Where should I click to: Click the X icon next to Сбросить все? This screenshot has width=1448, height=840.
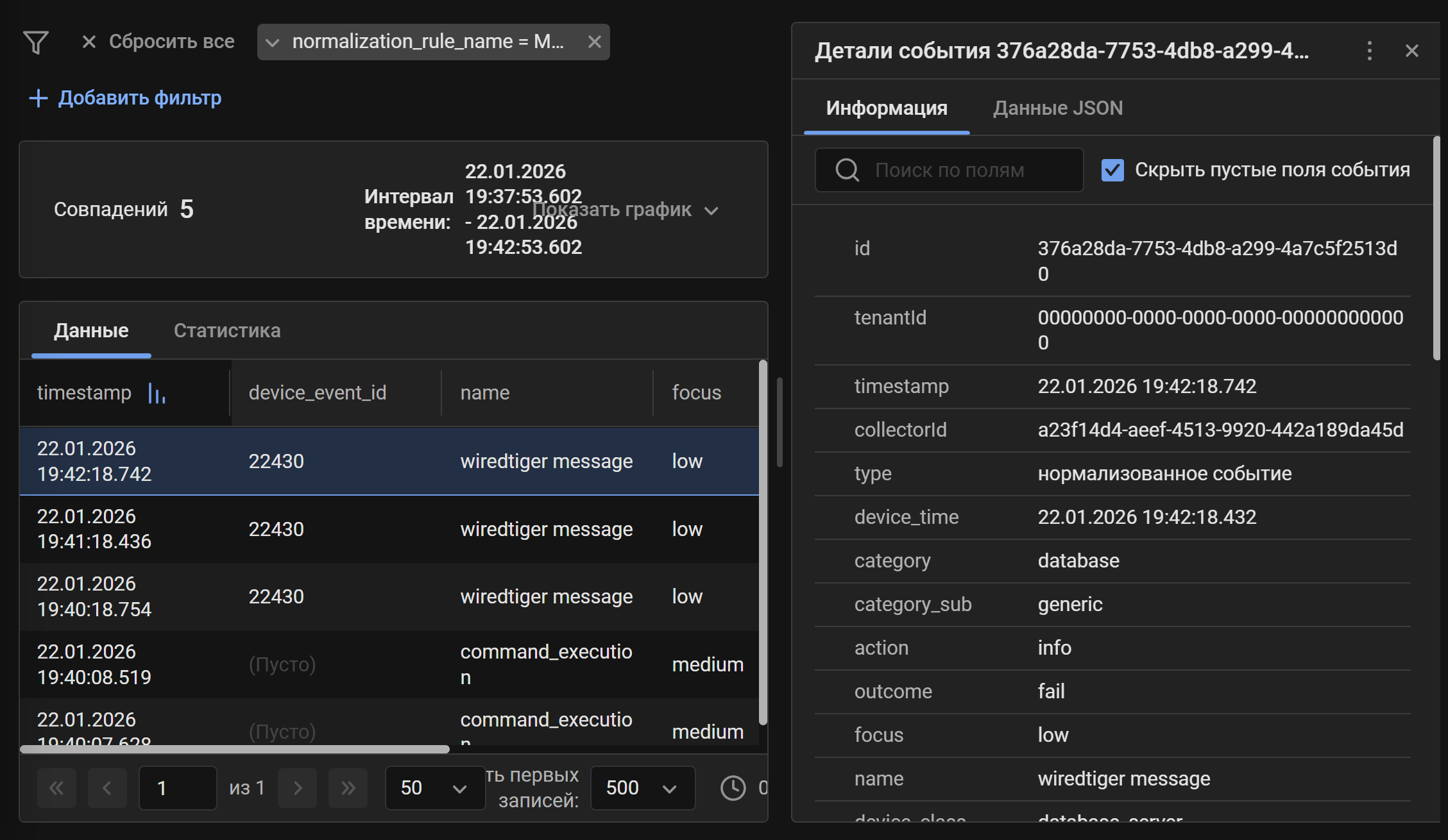(89, 42)
